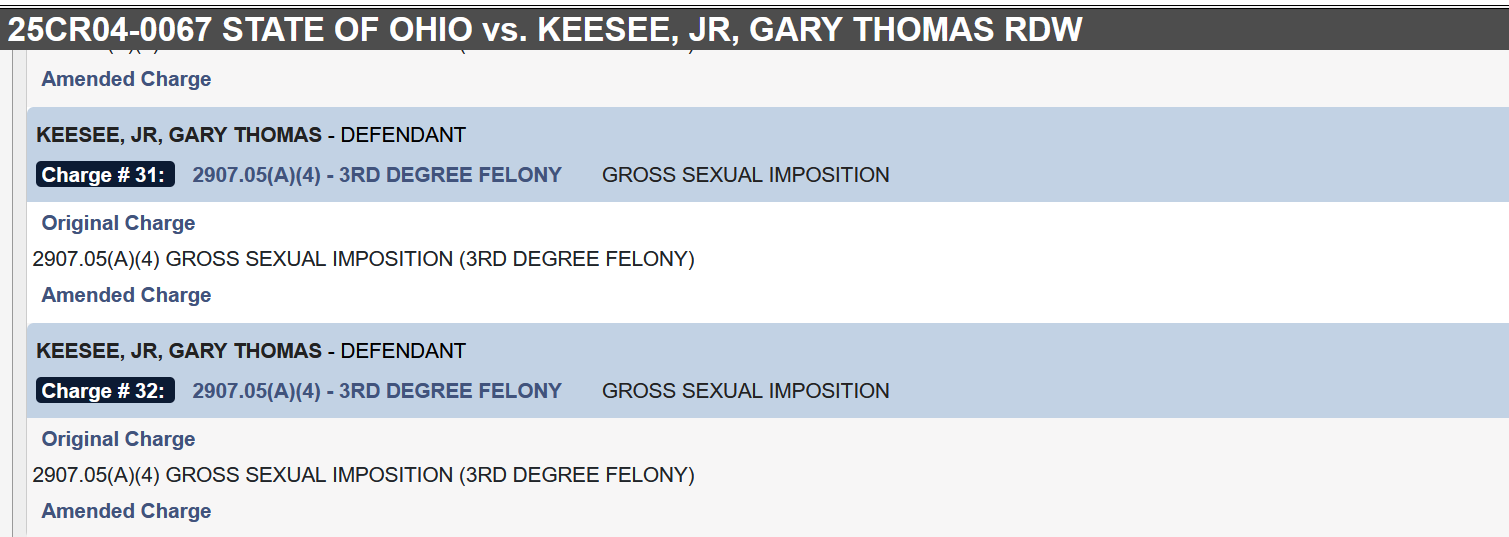Select defendant name in Charge 32 row
1509x537 pixels.
[x=179, y=351]
